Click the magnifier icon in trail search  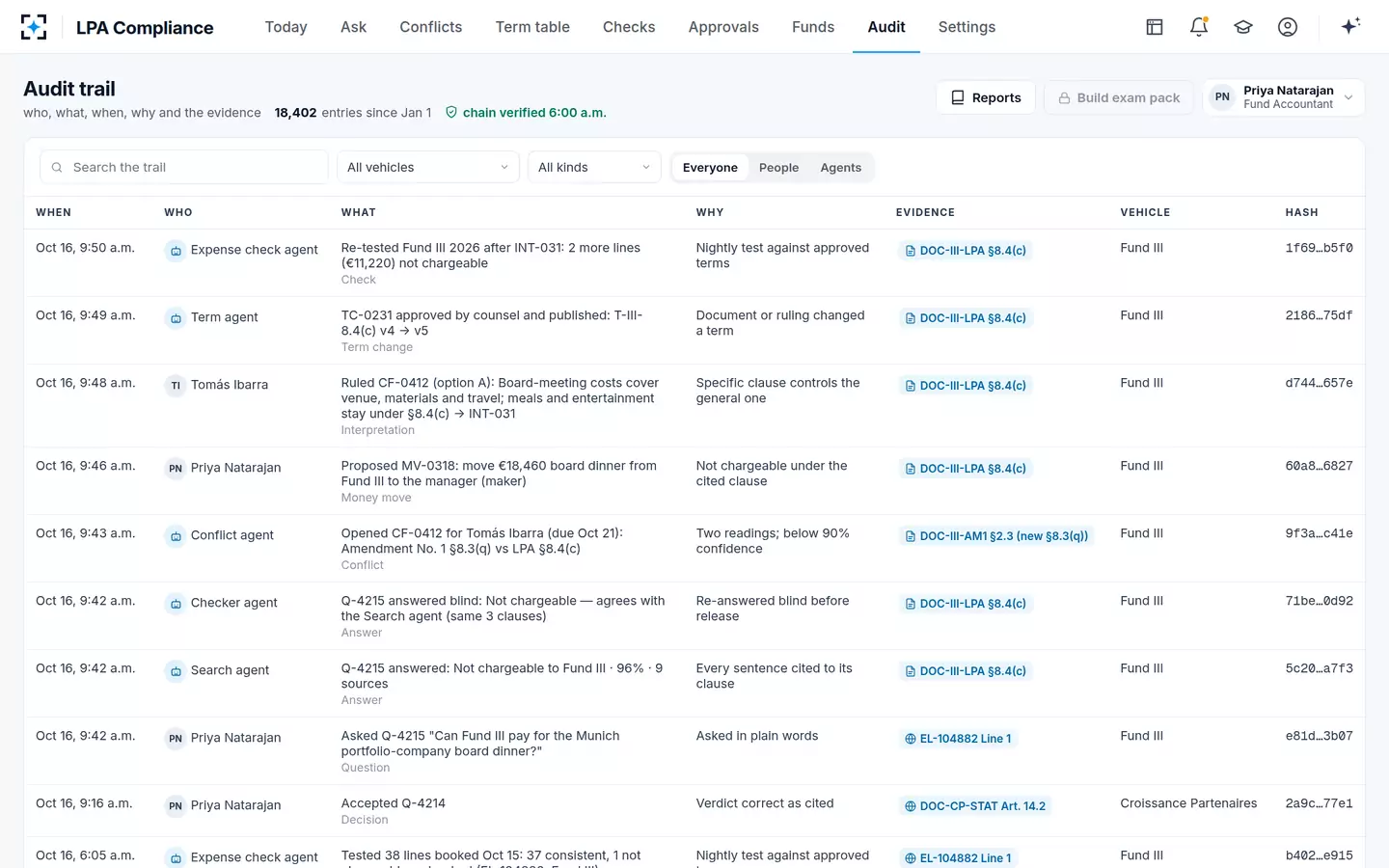[57, 168]
